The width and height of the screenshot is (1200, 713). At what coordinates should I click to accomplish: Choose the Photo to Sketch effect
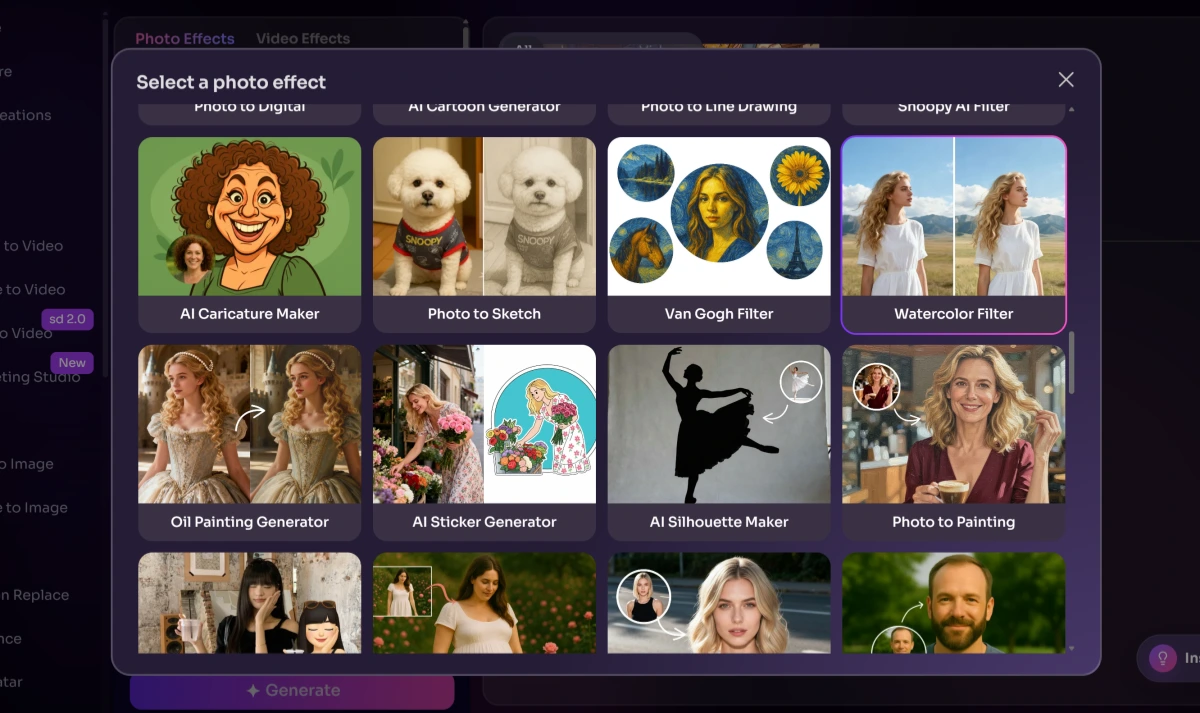coord(484,234)
